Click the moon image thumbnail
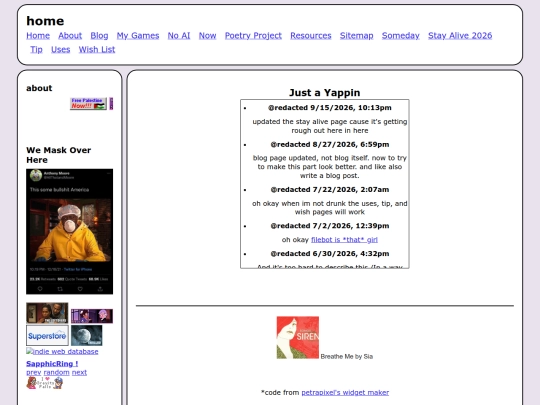Viewport: 540px width, 405px height. point(87,335)
